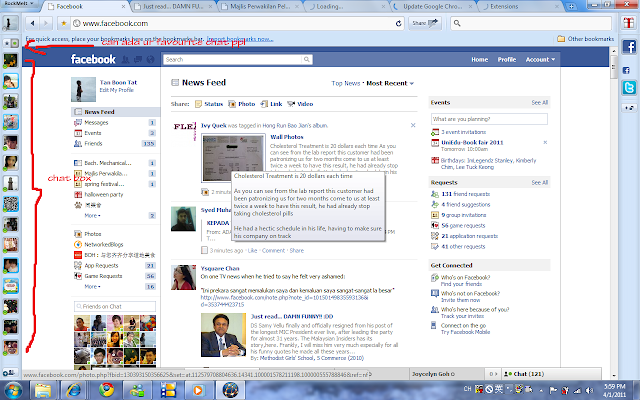Reload the page with the refresh icon
This screenshot has height=400, width=640.
click(398, 23)
